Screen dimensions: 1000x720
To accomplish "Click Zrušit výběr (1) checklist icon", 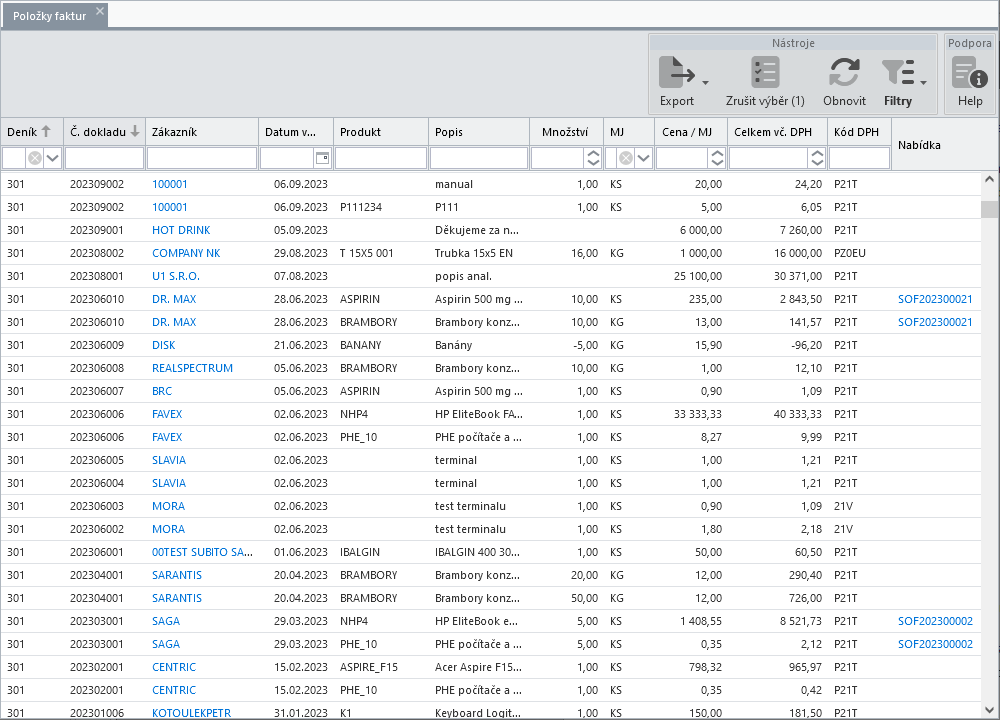I will (765, 72).
